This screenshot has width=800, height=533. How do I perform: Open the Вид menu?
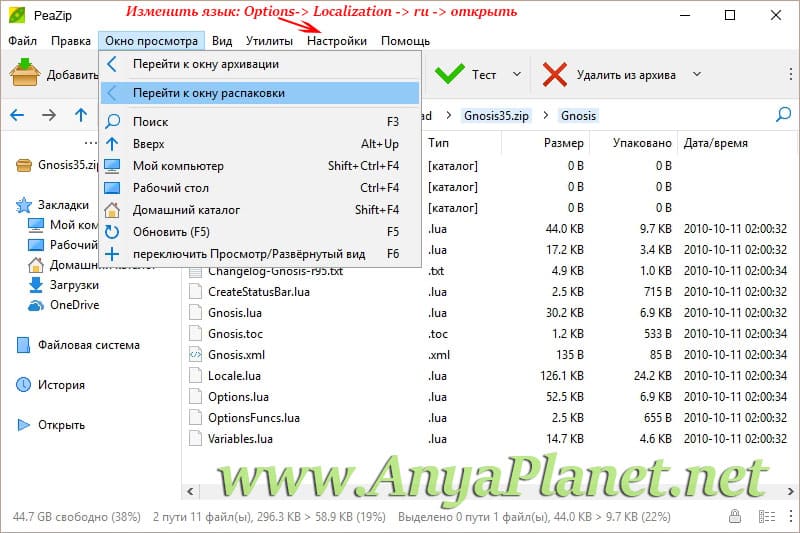tap(222, 41)
